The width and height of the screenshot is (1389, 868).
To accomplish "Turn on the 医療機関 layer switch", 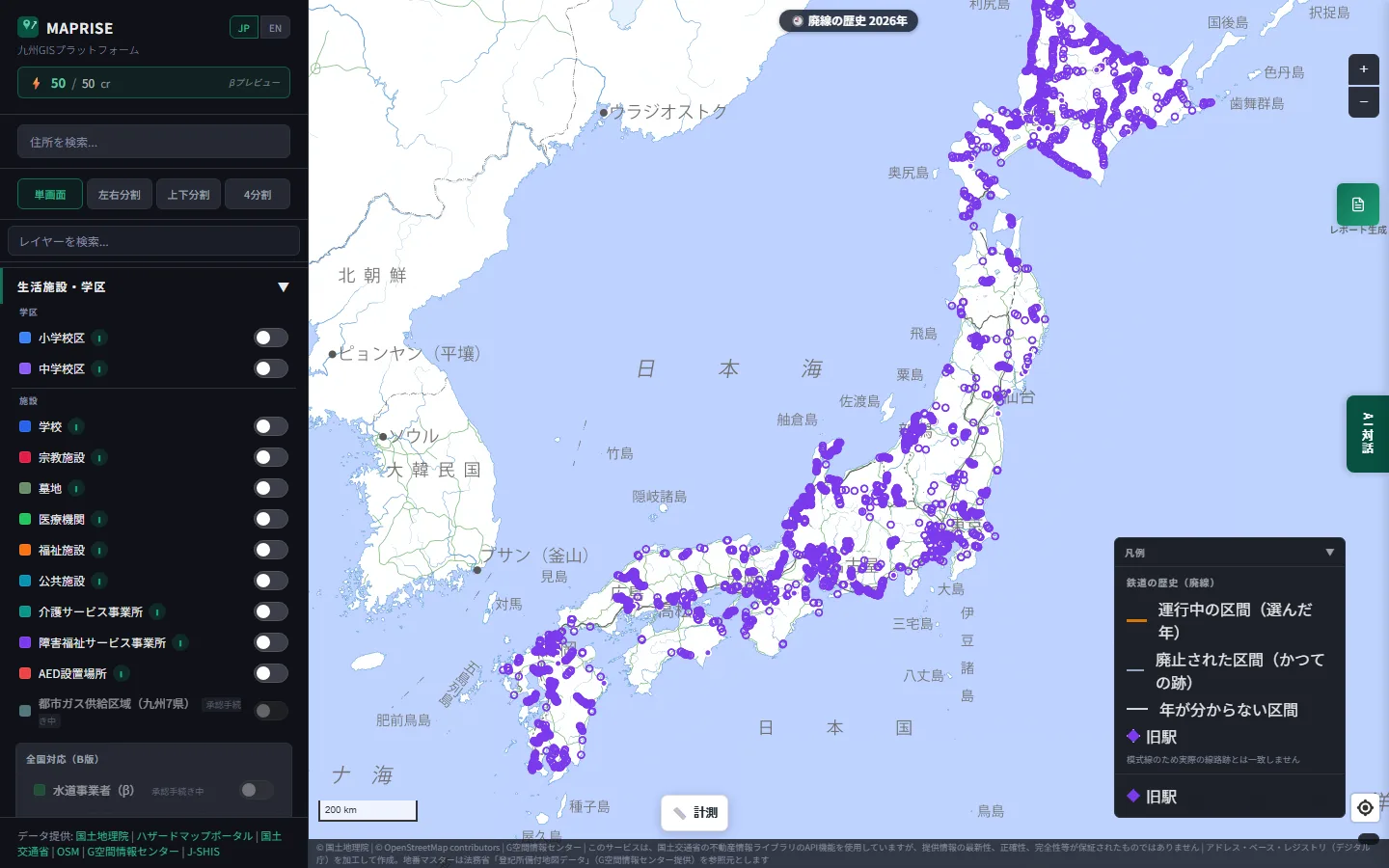I will (x=271, y=519).
